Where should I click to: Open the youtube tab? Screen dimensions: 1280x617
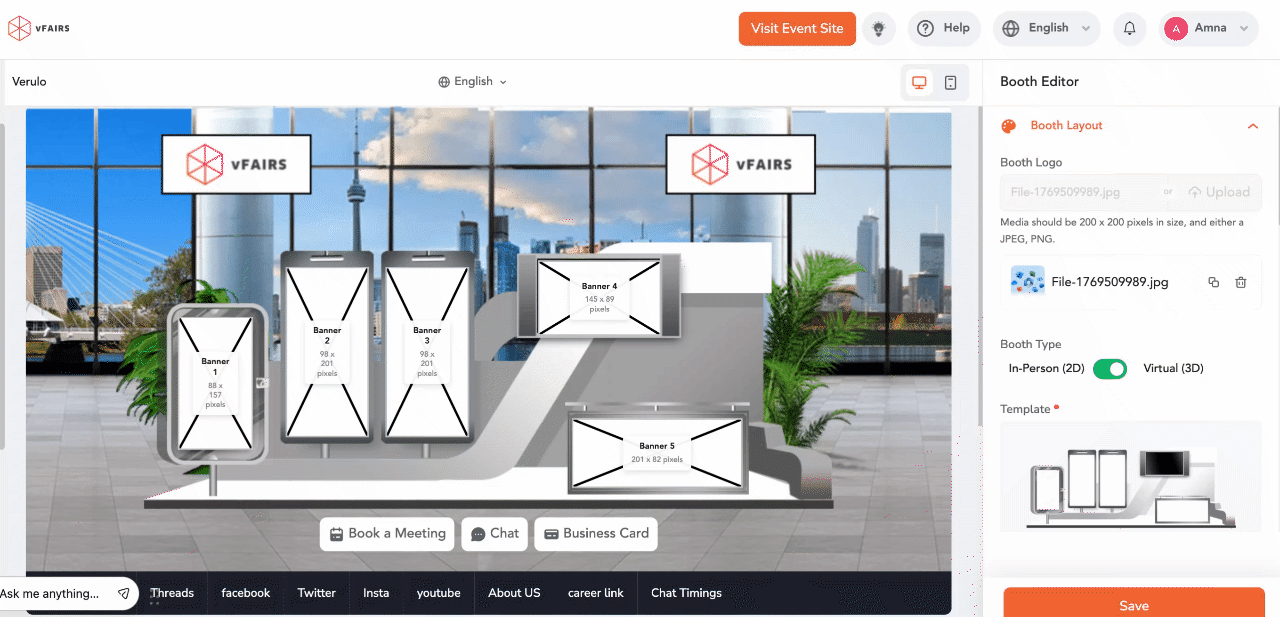point(439,593)
